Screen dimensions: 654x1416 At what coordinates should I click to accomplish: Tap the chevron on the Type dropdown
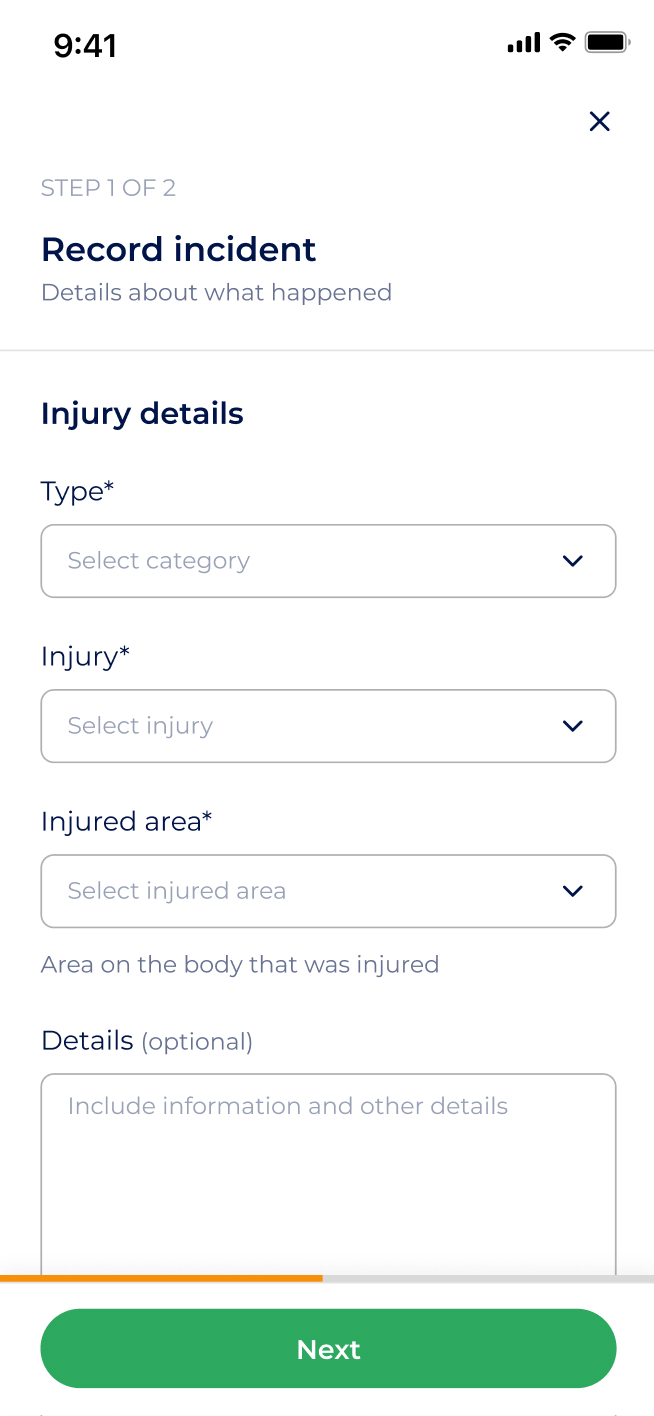(x=573, y=561)
